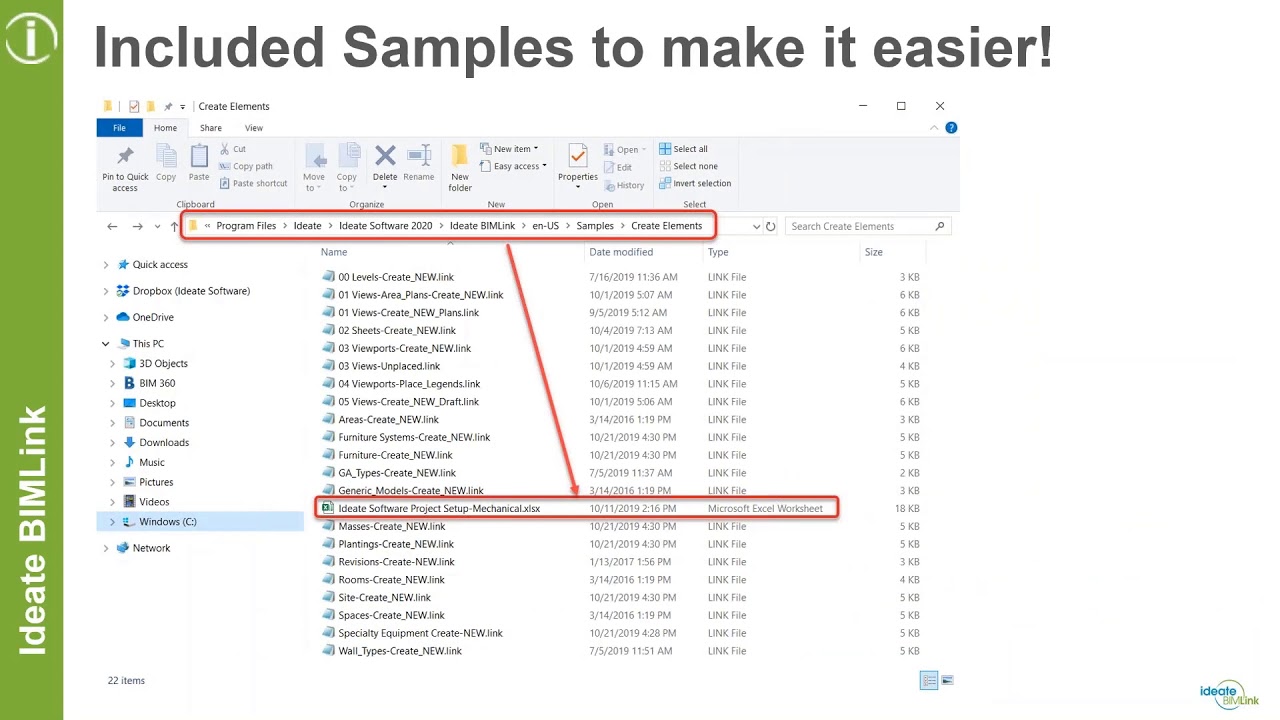Click the Search Create Elements field
The width and height of the screenshot is (1280, 720).
point(866,226)
